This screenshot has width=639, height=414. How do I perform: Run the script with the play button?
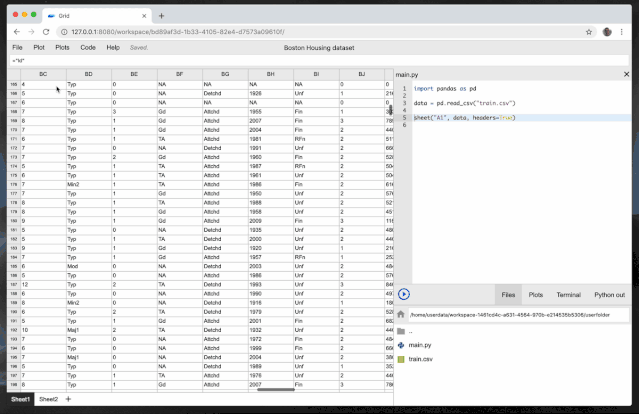403,294
